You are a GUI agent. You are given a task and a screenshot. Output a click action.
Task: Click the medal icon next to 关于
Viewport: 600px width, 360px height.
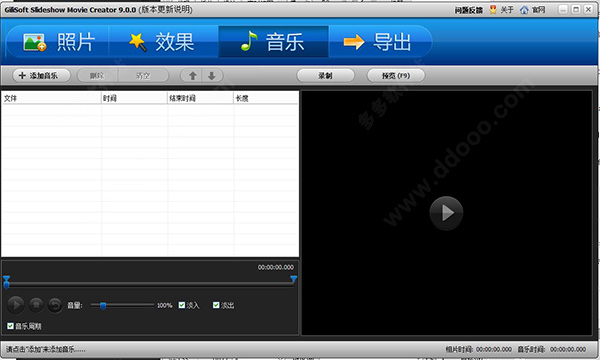click(493, 10)
